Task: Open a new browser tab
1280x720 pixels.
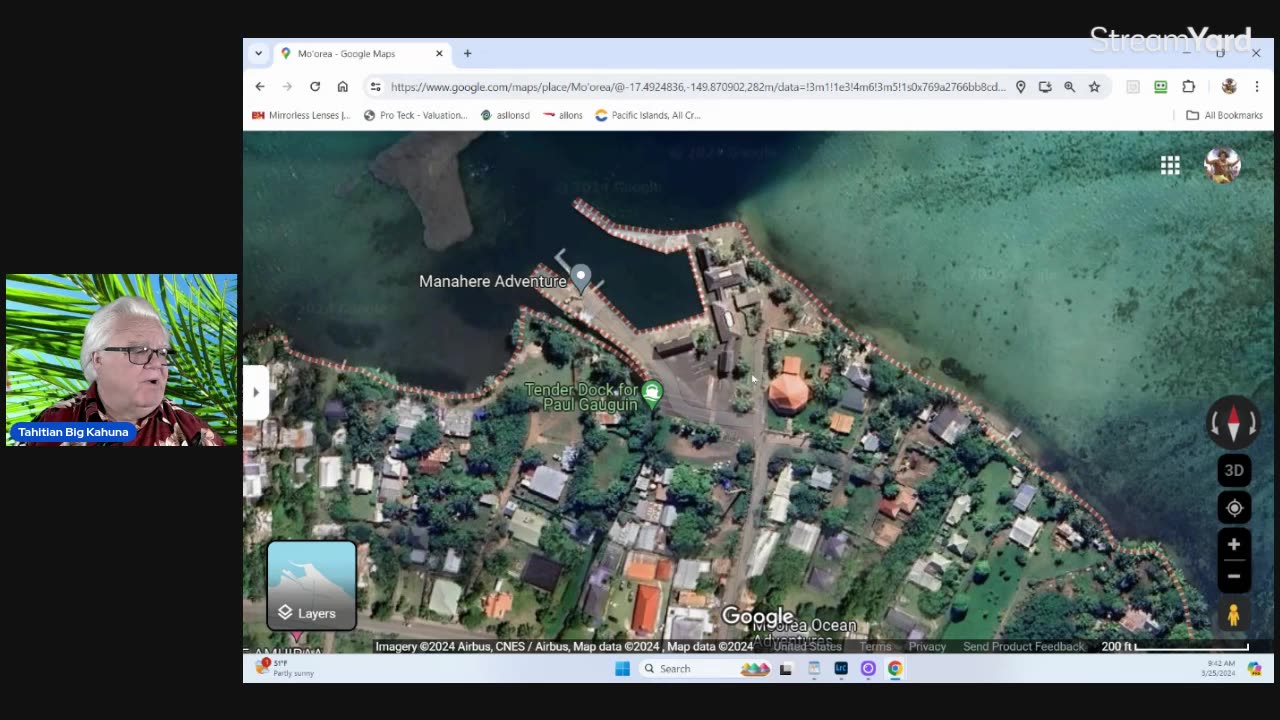Action: [467, 54]
